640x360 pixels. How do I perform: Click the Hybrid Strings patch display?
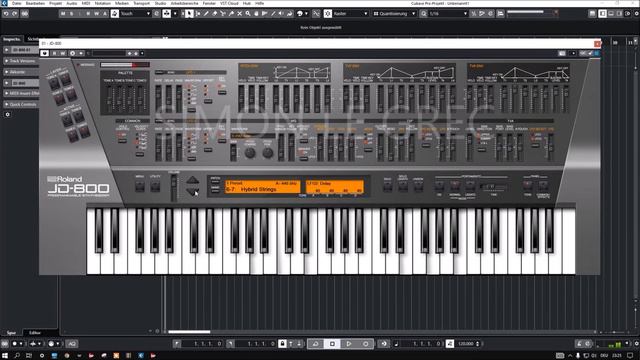(x=263, y=187)
